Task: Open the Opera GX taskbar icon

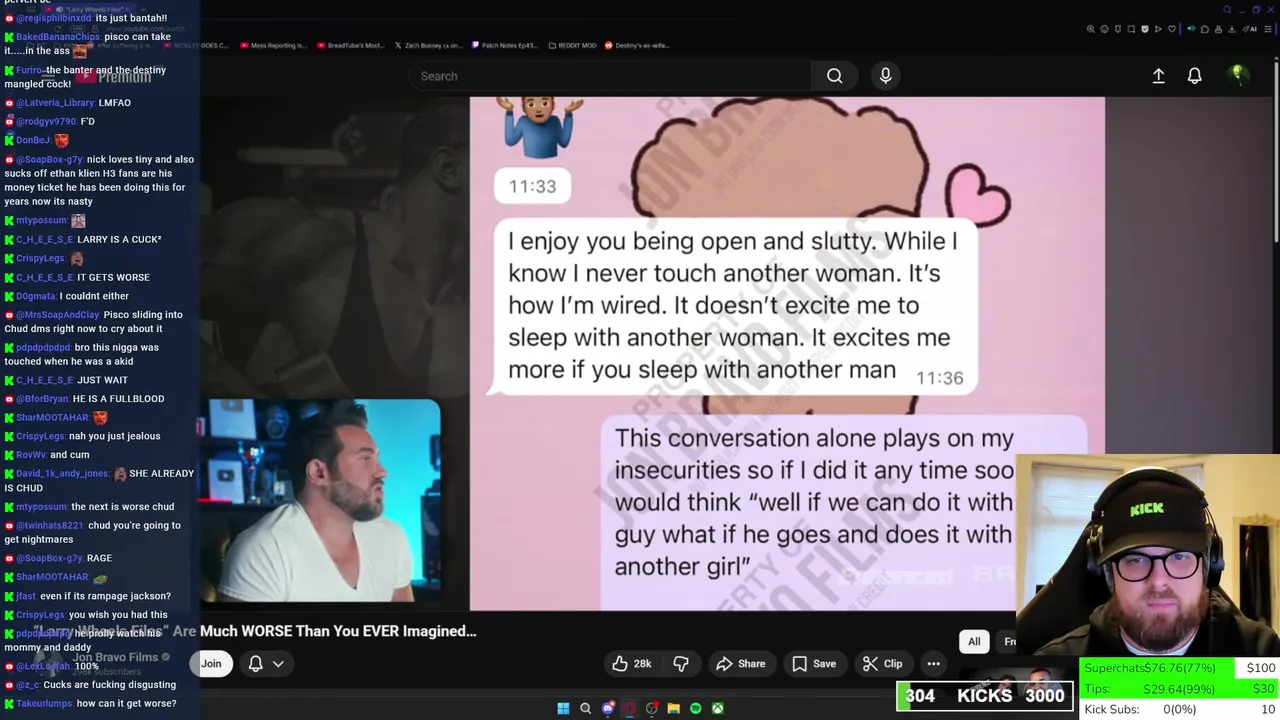Action: click(630, 708)
